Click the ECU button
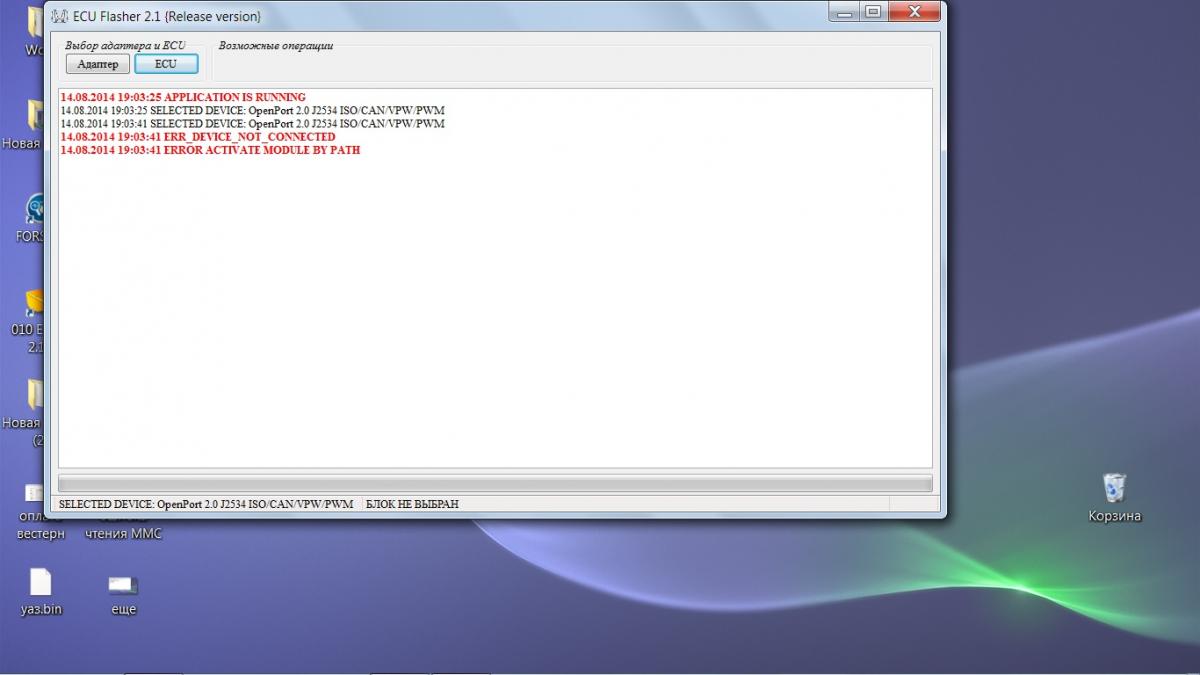Viewport: 1200px width, 675px height. [166, 64]
